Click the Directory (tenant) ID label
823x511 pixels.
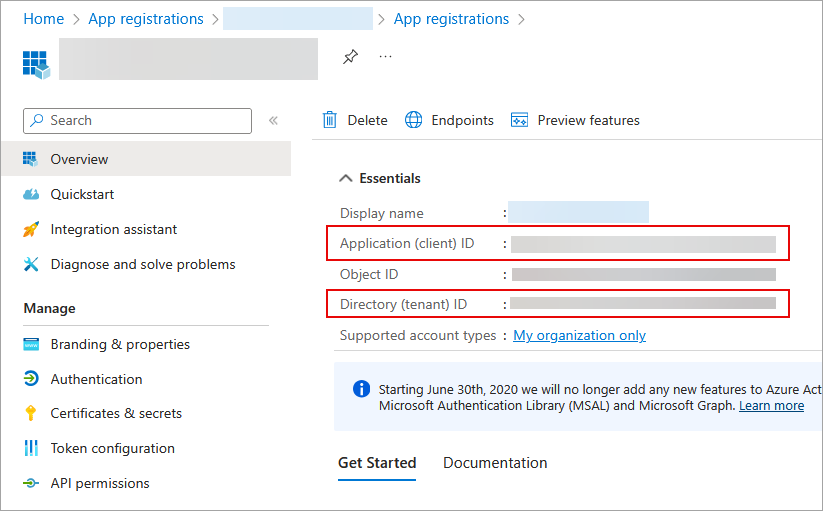coord(403,304)
